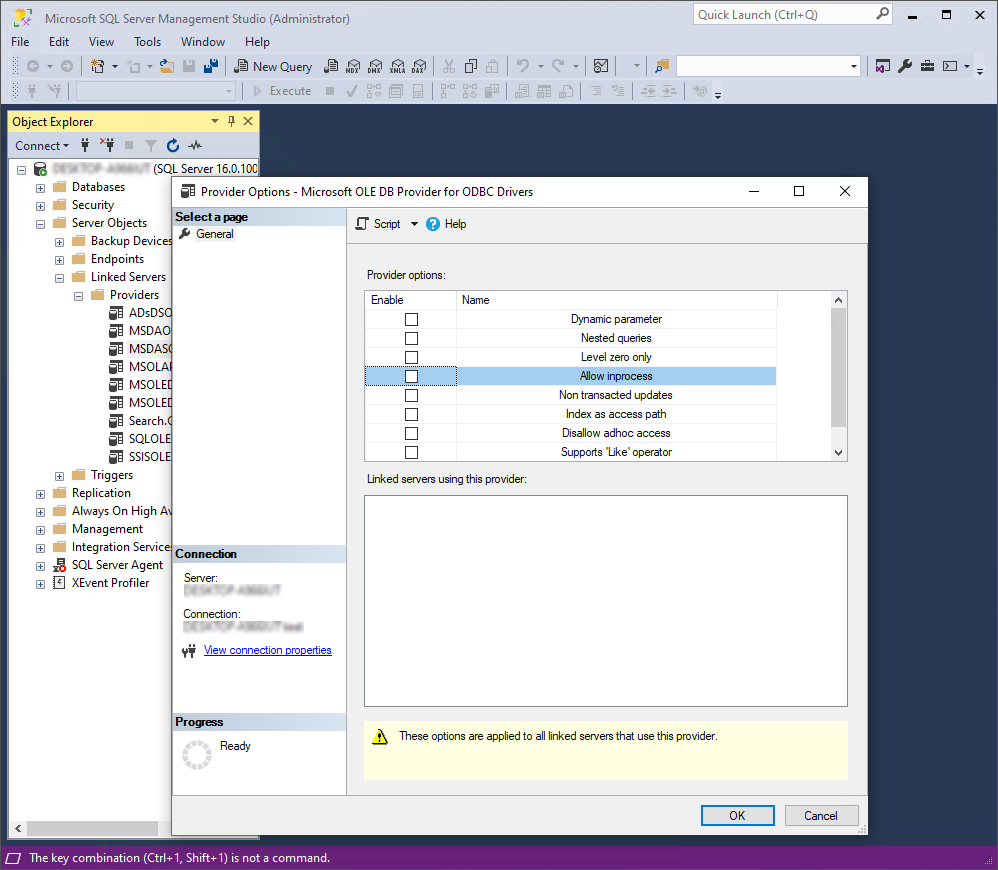998x870 pixels.
Task: Open the View menu
Action: pos(100,42)
